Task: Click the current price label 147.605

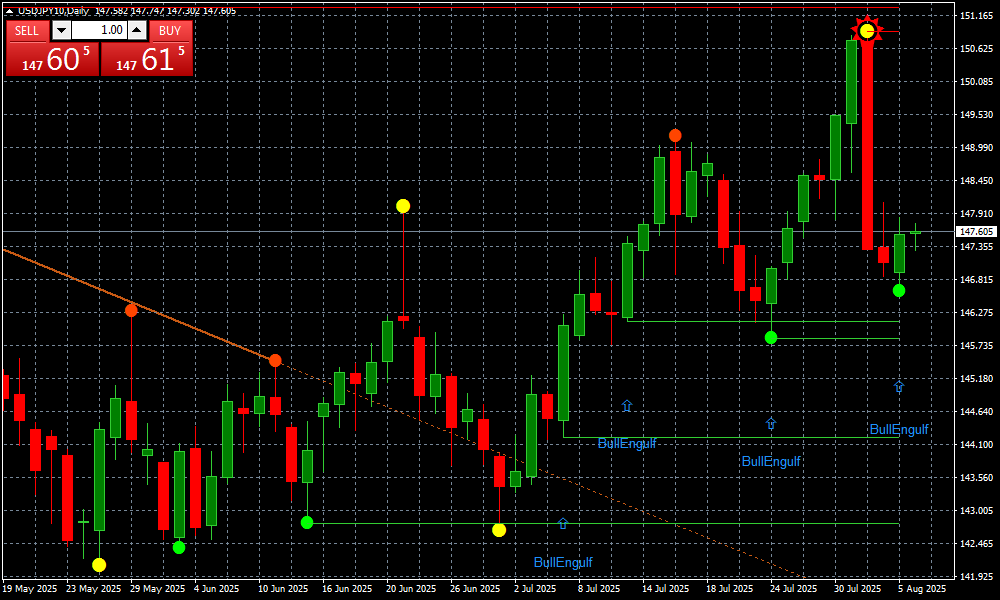Action: point(975,231)
